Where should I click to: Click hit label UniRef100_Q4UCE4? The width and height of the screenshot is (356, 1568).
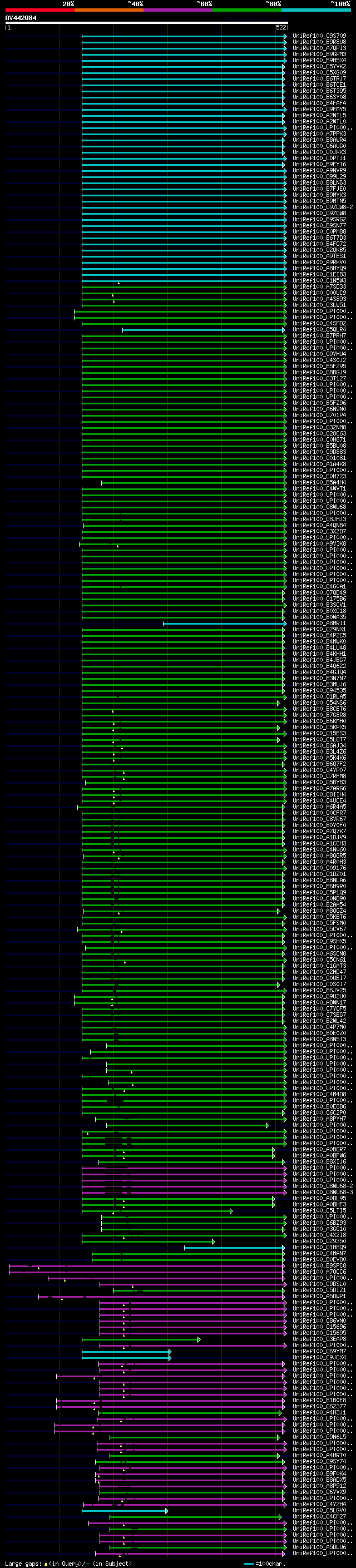tap(319, 800)
